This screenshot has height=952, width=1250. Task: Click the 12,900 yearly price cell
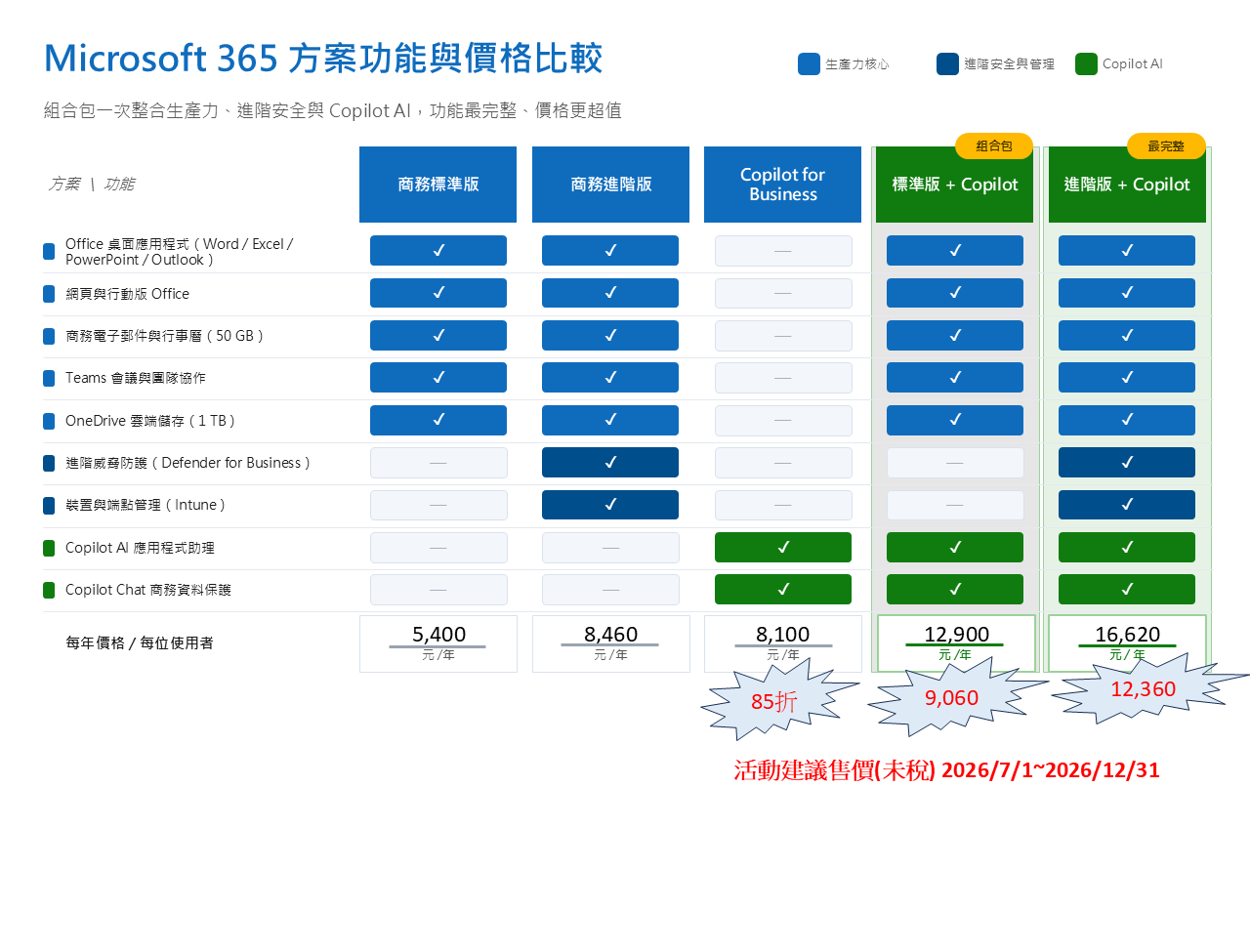(x=956, y=643)
